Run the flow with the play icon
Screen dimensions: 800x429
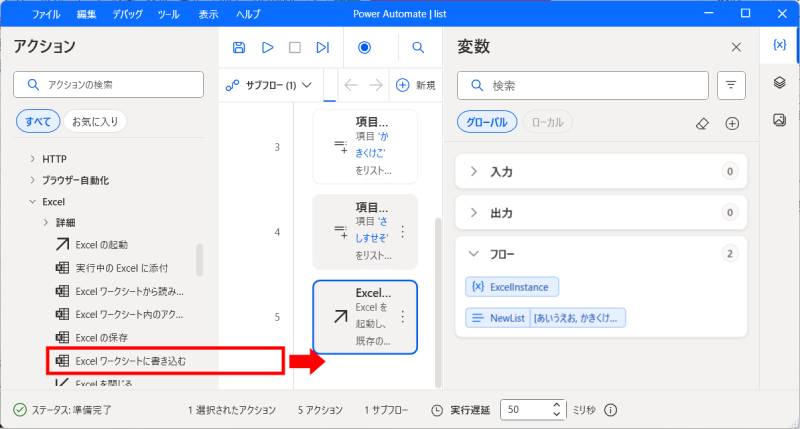click(267, 47)
